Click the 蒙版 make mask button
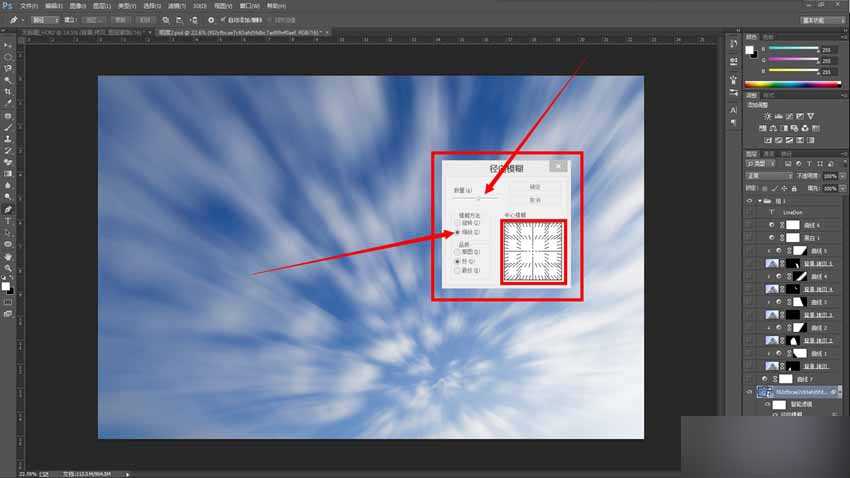Viewport: 850px width, 478px height. 120,20
